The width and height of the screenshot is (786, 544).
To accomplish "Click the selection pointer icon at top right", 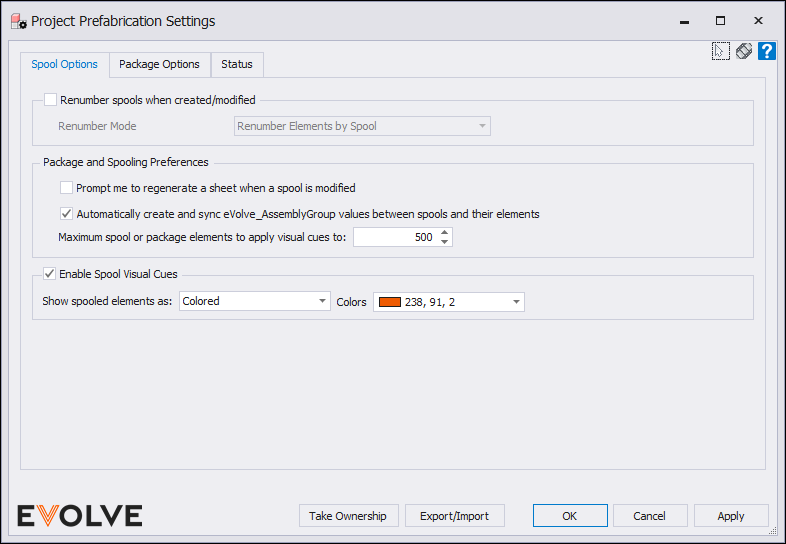I will (720, 51).
